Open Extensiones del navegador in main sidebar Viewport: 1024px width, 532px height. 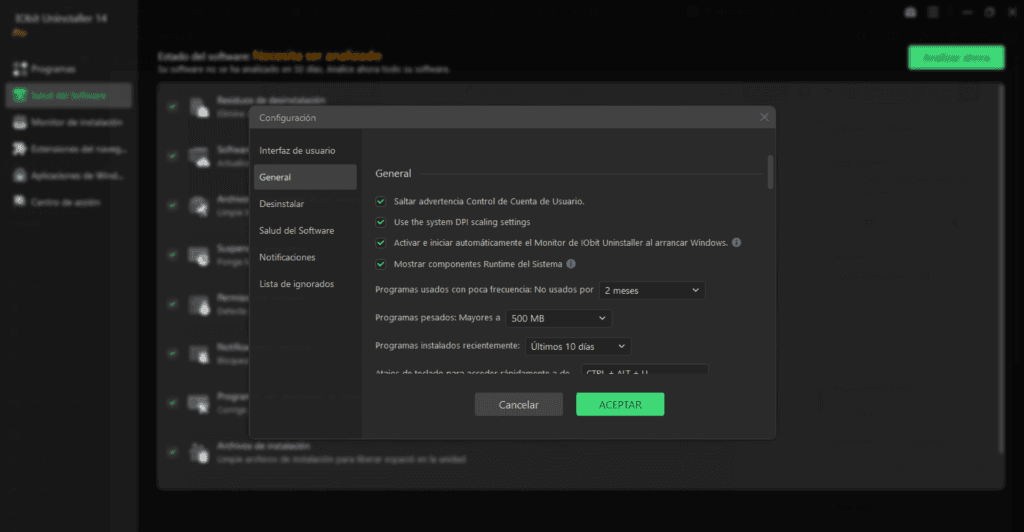coord(69,149)
